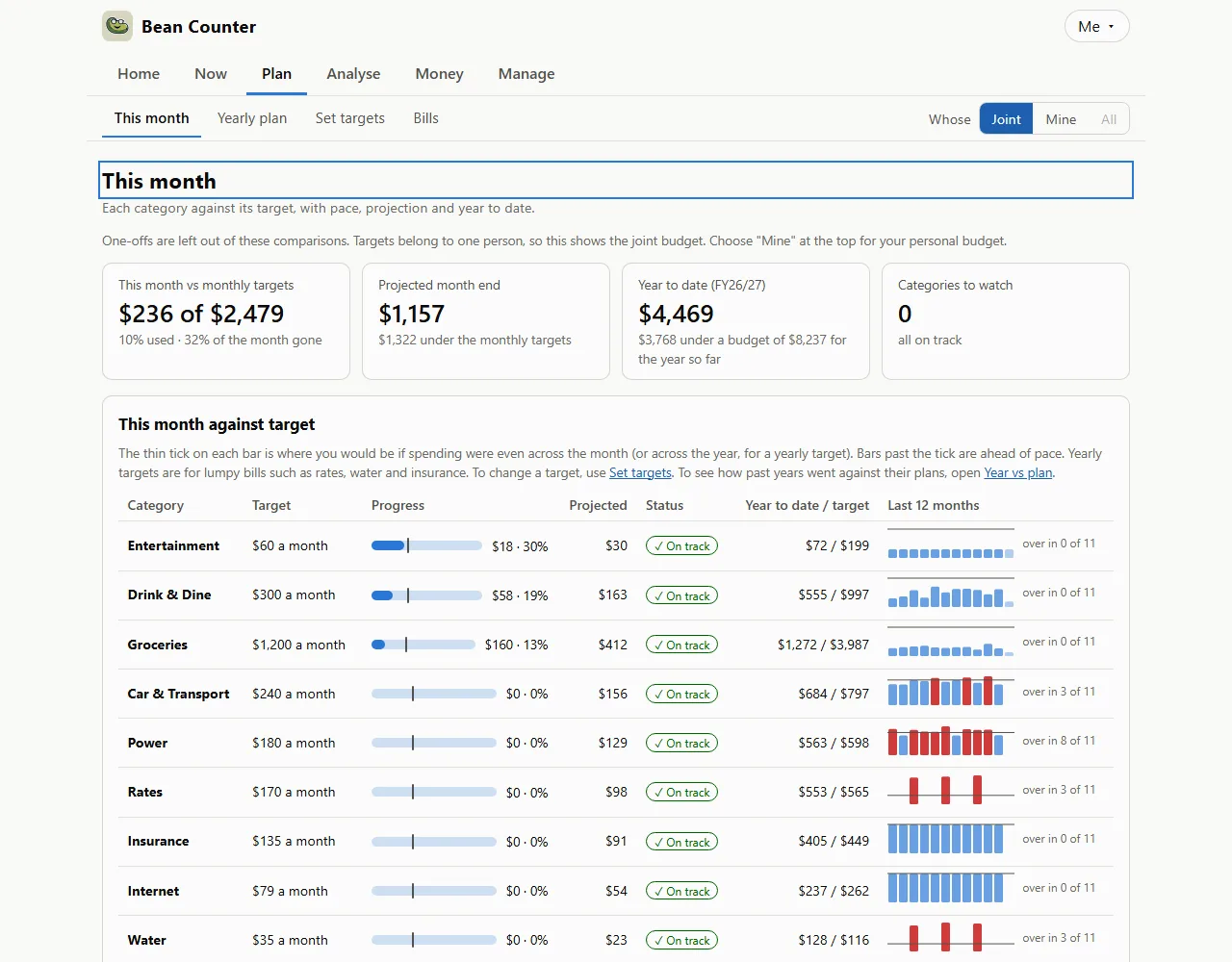The image size is (1232, 962).
Task: Switch to the Analyse tab
Action: pyautogui.click(x=353, y=74)
